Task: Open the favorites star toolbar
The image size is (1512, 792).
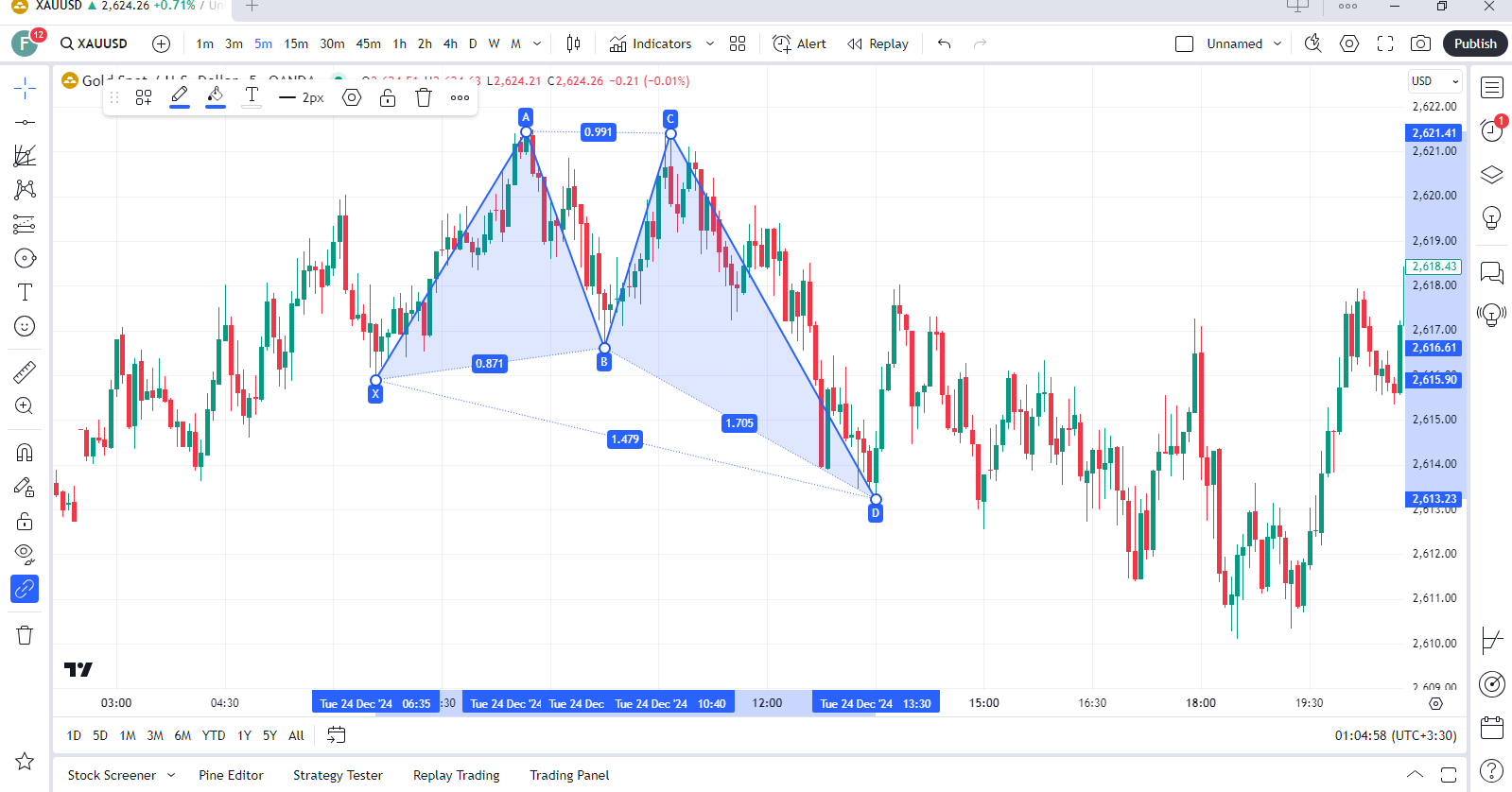Action: (x=25, y=761)
